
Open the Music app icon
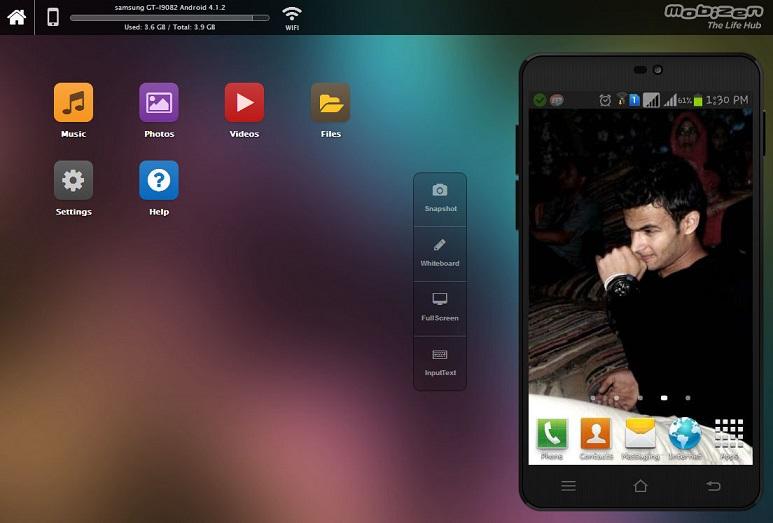coord(73,103)
